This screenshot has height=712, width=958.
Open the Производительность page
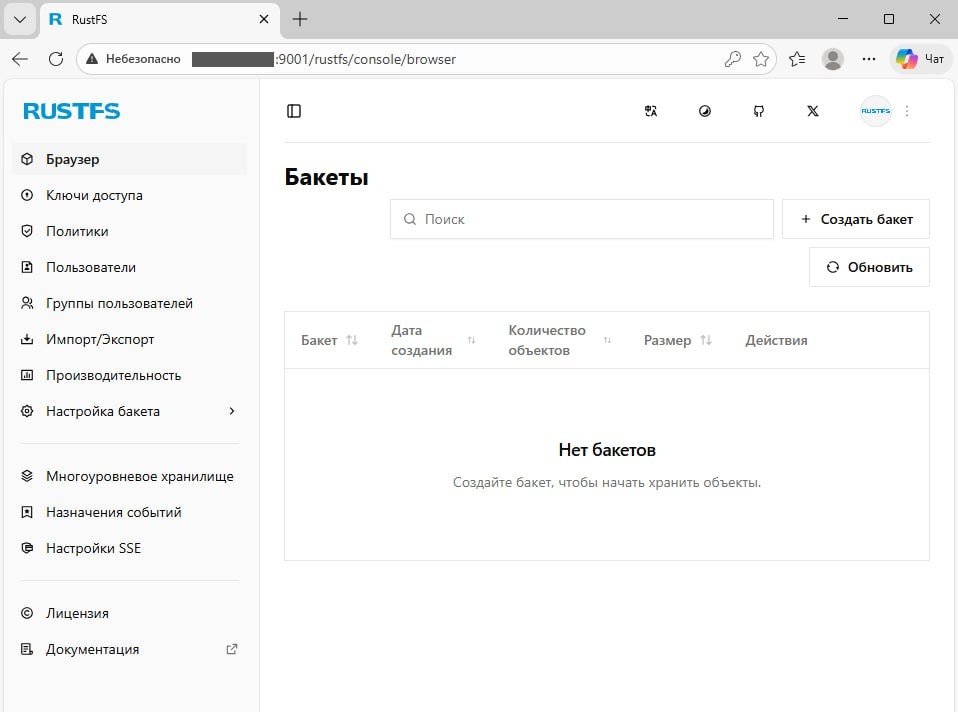coord(130,375)
